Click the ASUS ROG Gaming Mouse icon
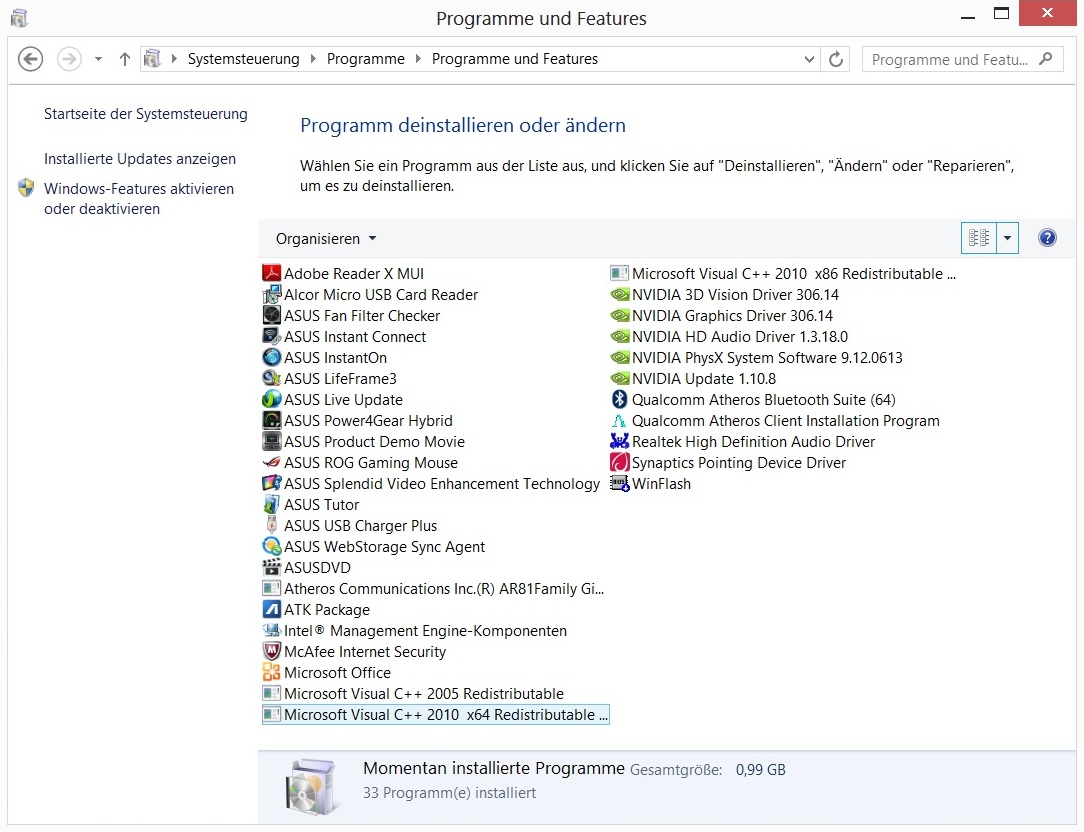Screen dimensions: 1084x832 272,462
